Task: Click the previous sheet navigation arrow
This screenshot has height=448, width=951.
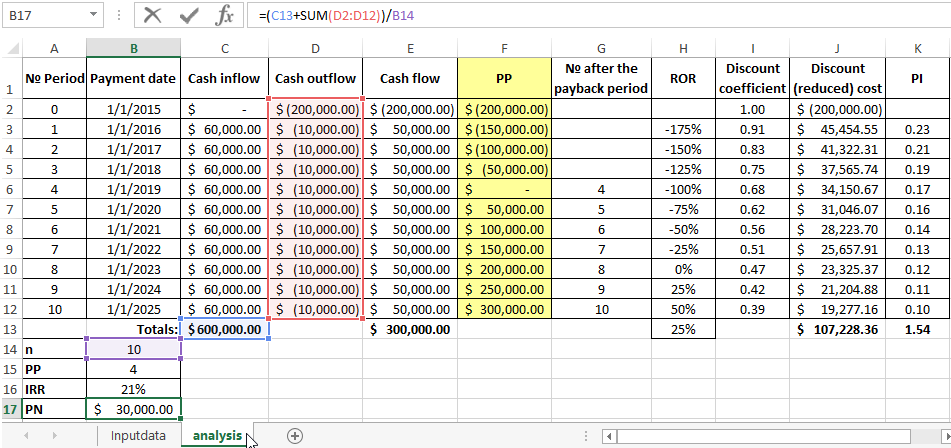Action: tap(27, 435)
